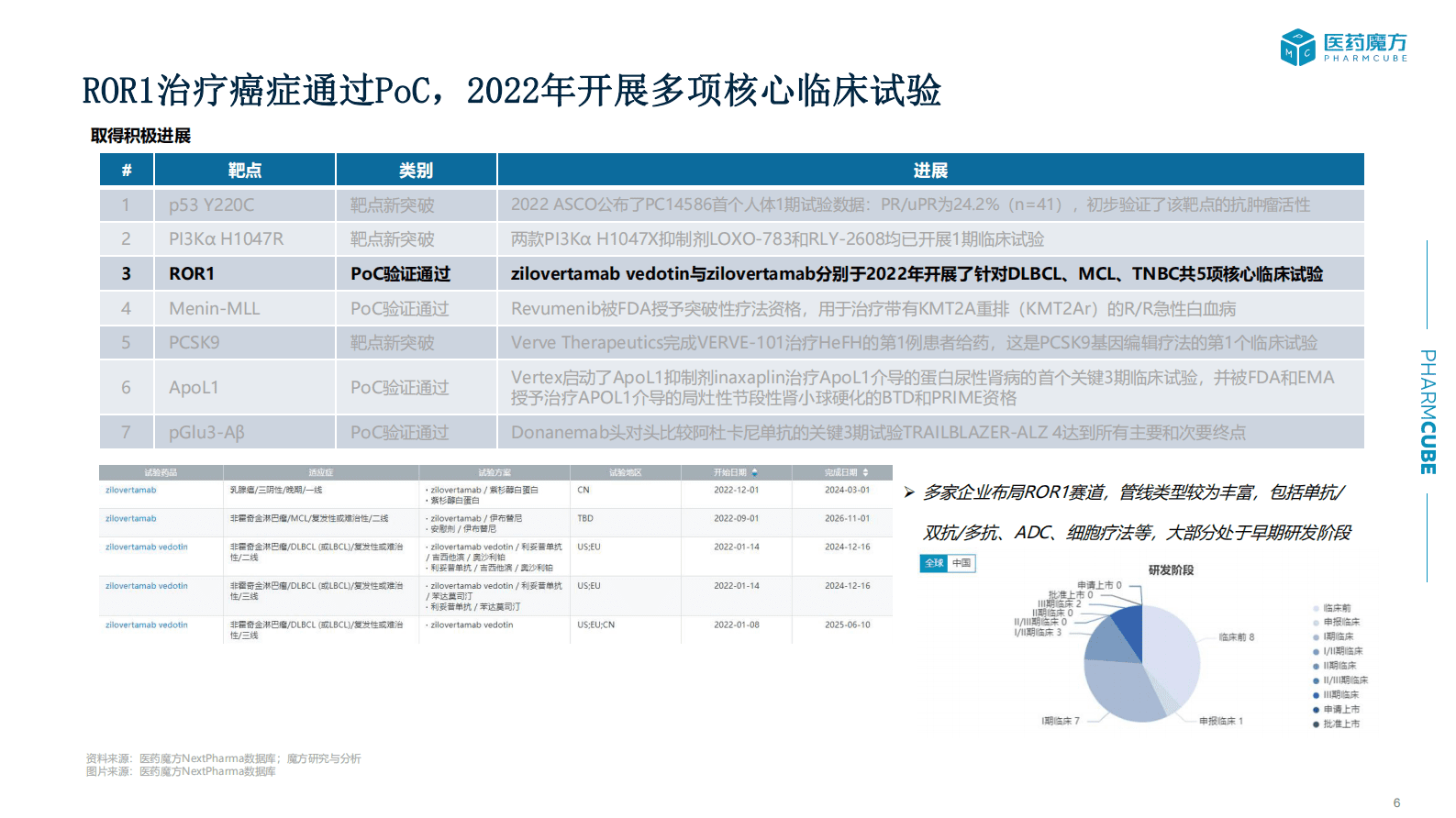The image size is (1456, 818).
Task: Toggle the II期临床 legend entry
Action: [x=1335, y=666]
